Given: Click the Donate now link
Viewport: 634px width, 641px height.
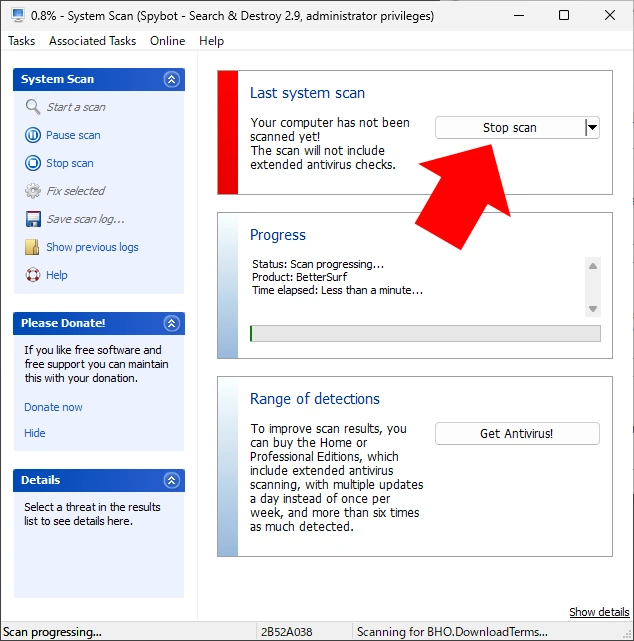Looking at the screenshot, I should tap(53, 407).
